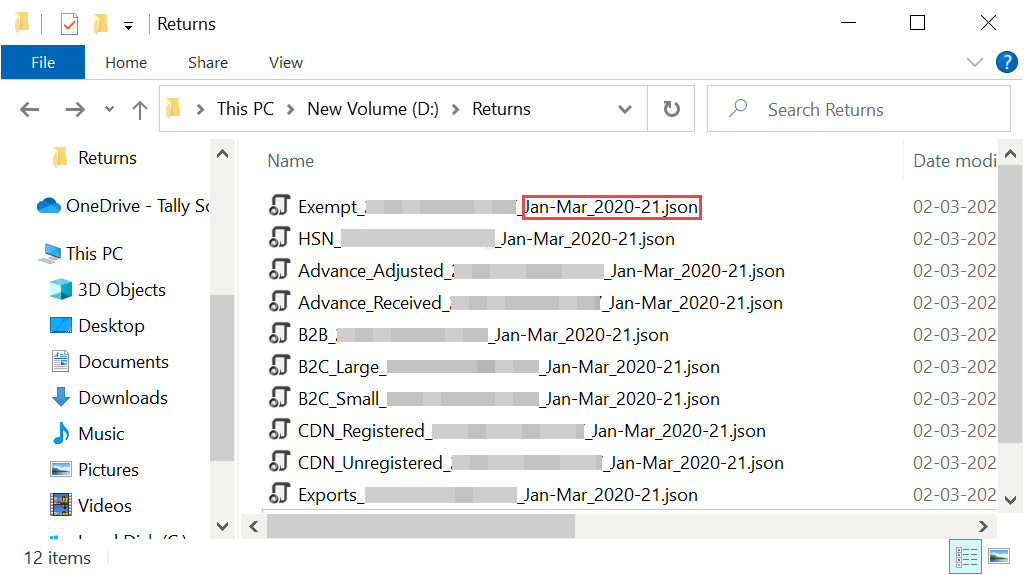This screenshot has height=575, width=1024.
Task: Click file list scroll down arrow
Action: pyautogui.click(x=1010, y=501)
